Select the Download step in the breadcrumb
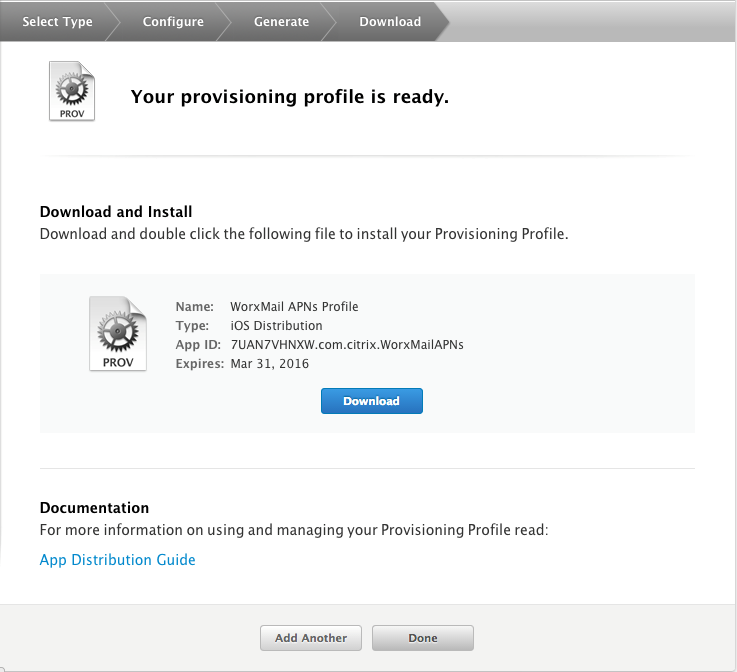Image resolution: width=737 pixels, height=672 pixels. coord(390,21)
